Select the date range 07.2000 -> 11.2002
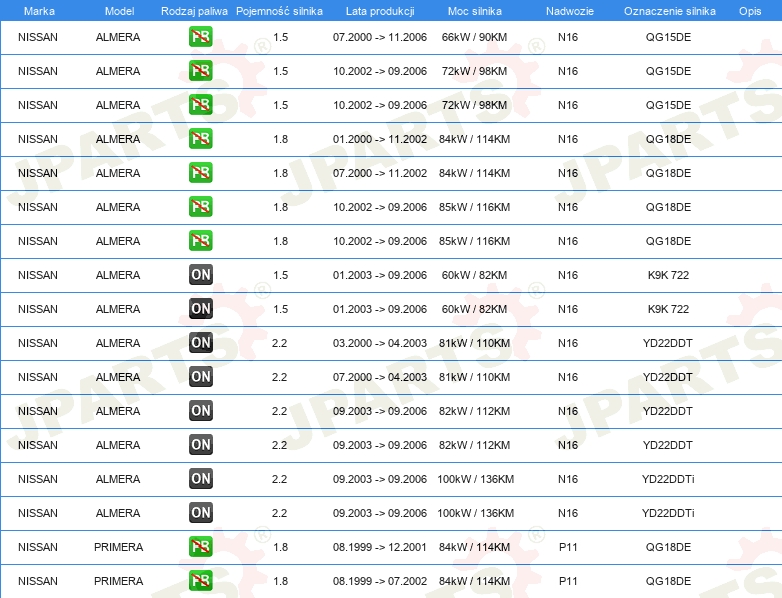The height and width of the screenshot is (598, 782). [x=380, y=173]
